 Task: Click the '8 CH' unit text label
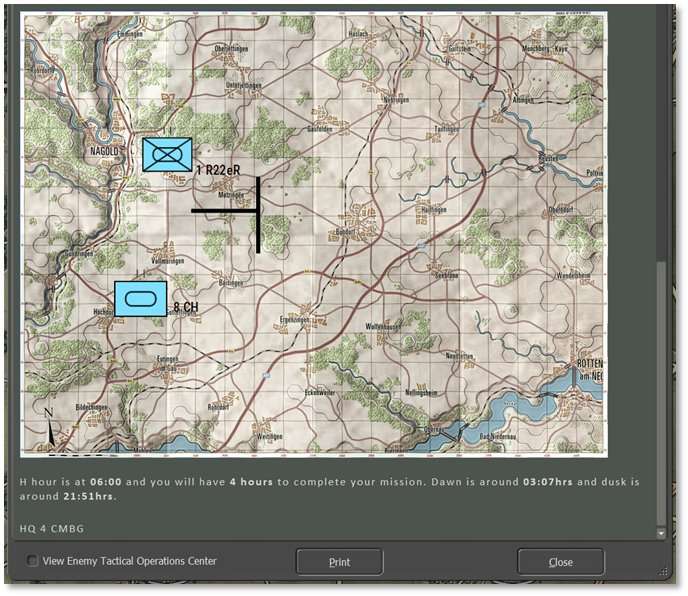[186, 307]
